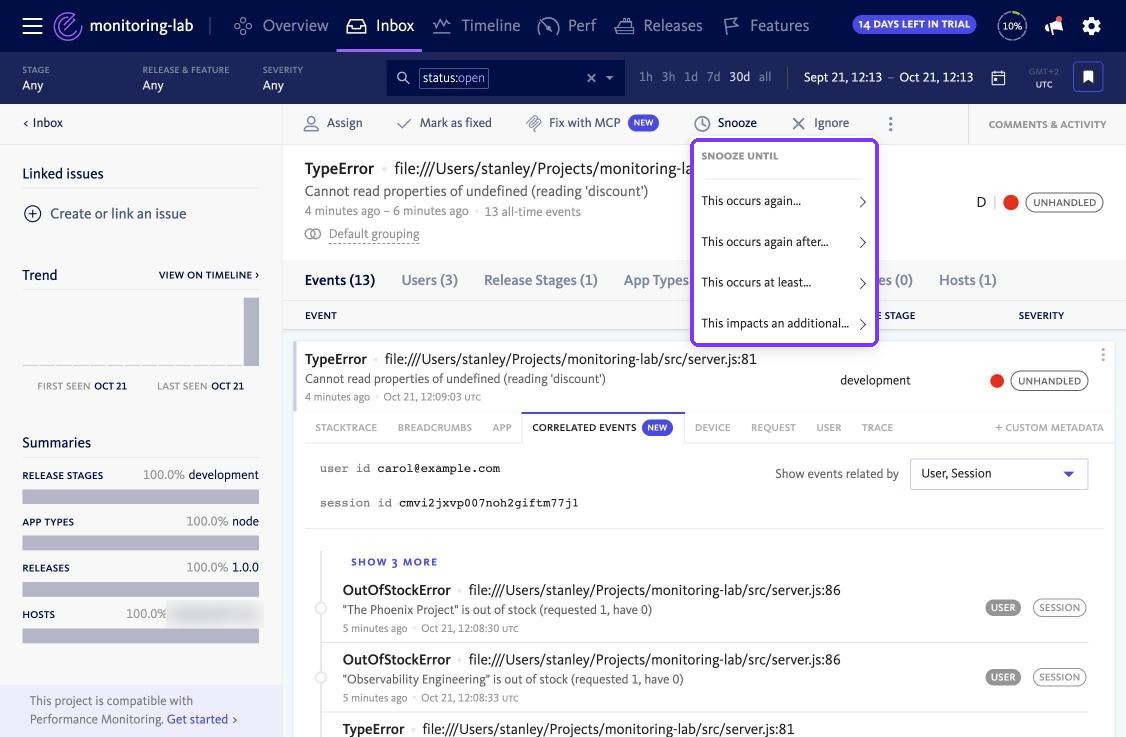Click Get started performance link
The height and width of the screenshot is (737, 1126).
click(x=202, y=719)
